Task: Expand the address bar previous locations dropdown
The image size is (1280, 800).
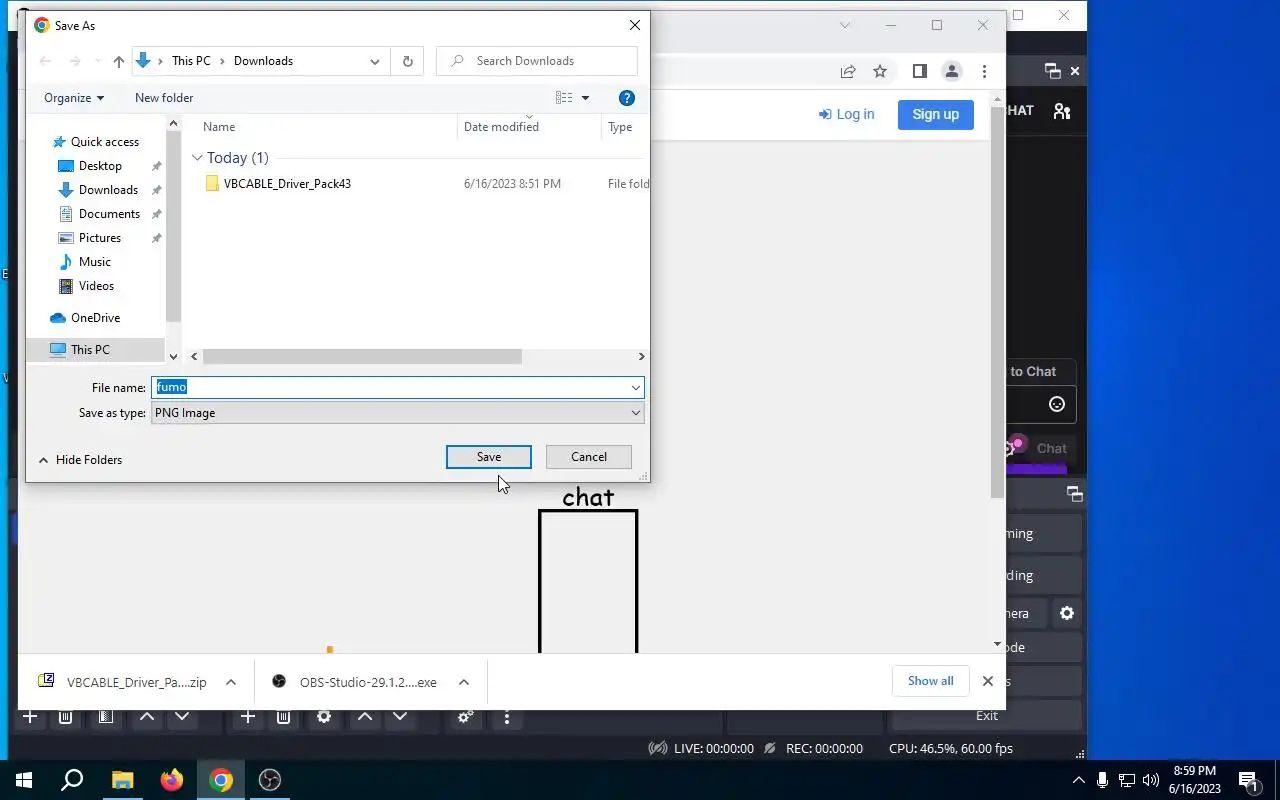Action: coord(375,61)
